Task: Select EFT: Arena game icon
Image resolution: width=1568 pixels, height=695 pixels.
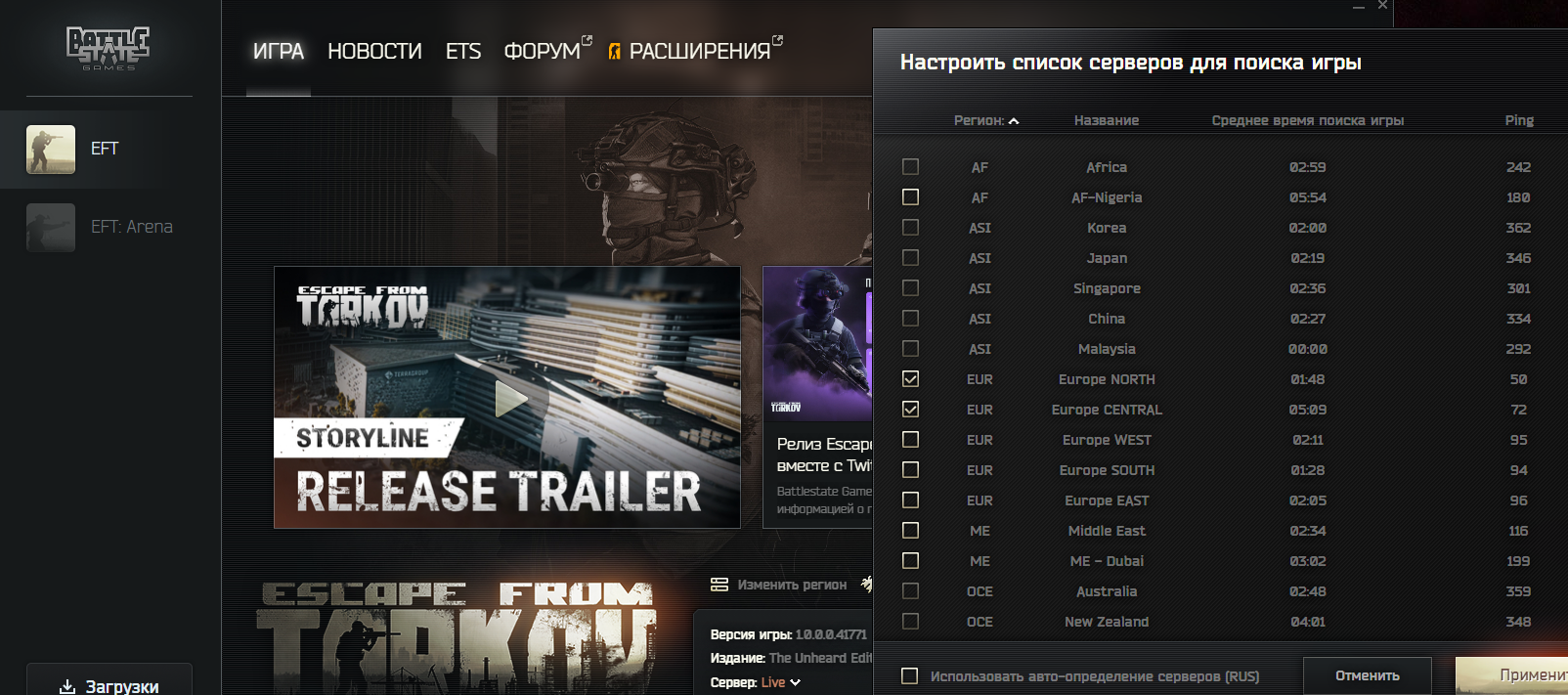Action: pyautogui.click(x=51, y=227)
